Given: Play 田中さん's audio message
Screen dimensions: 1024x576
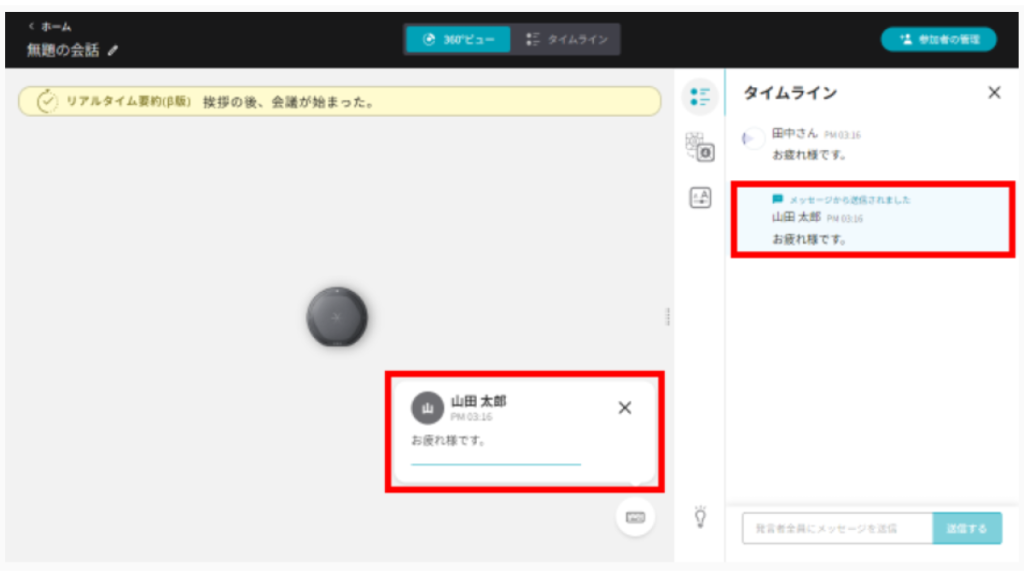Looking at the screenshot, I should (753, 139).
